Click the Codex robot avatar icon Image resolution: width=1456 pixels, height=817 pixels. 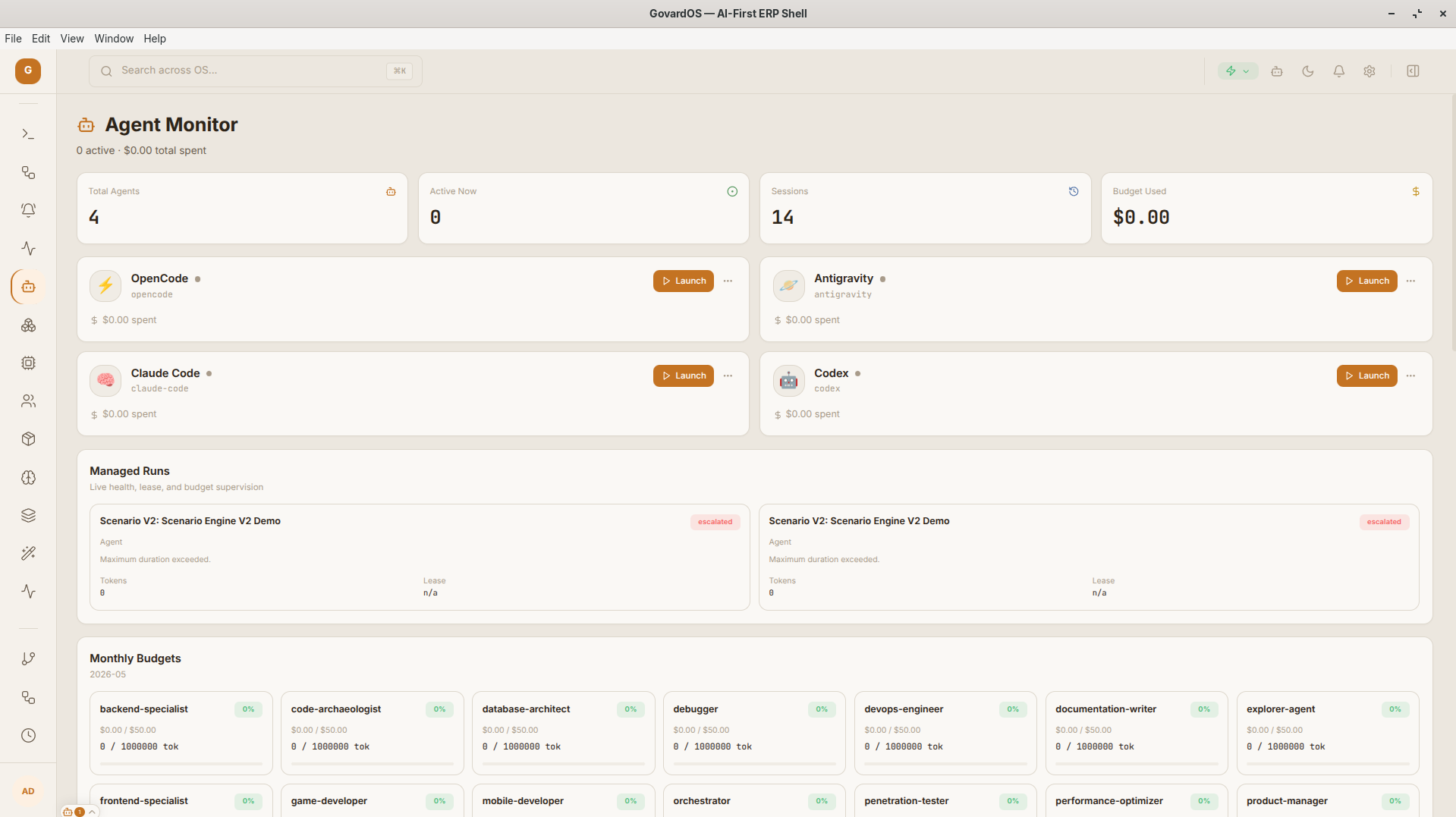click(x=789, y=380)
